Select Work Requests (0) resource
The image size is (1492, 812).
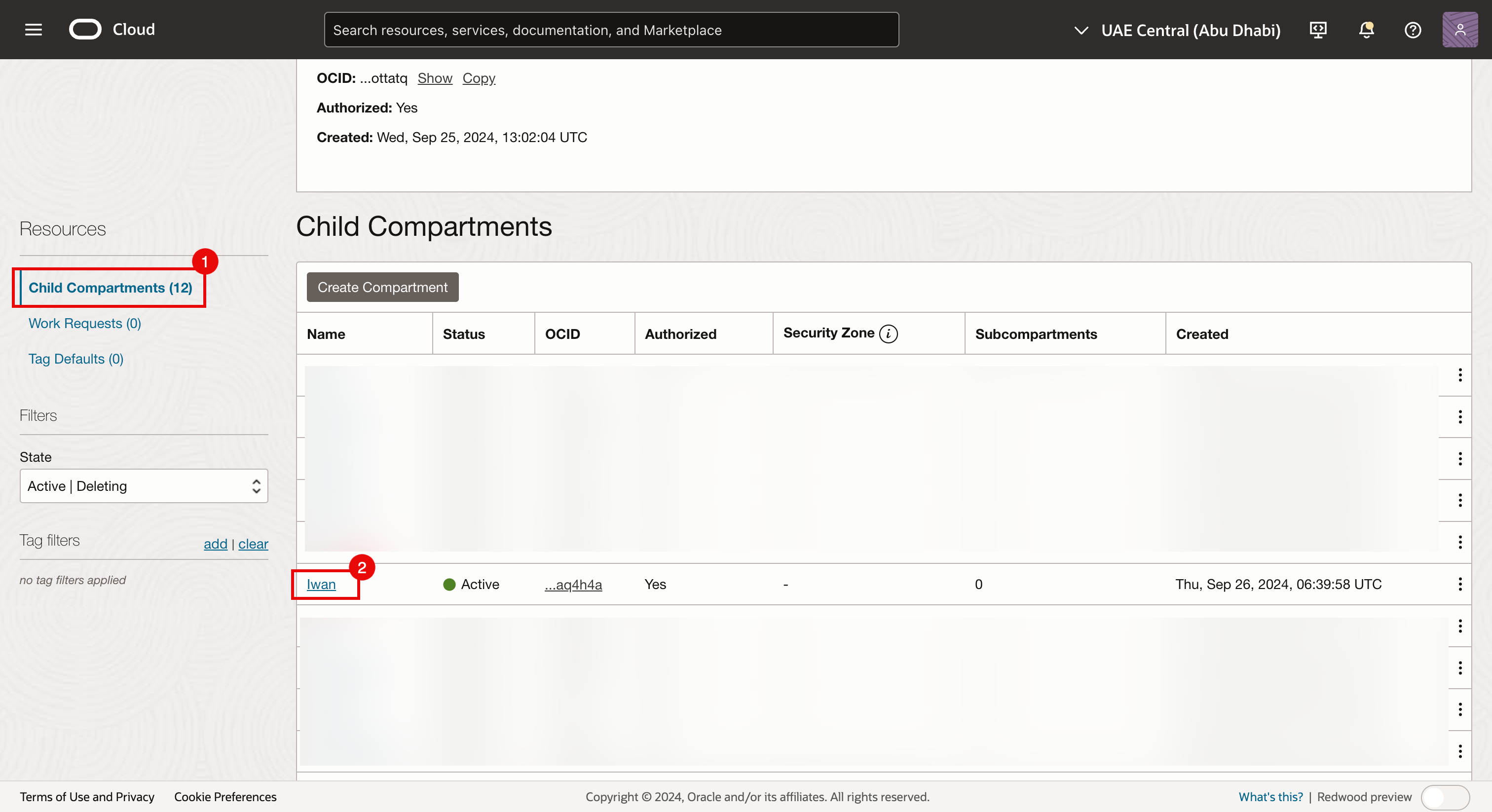[84, 323]
